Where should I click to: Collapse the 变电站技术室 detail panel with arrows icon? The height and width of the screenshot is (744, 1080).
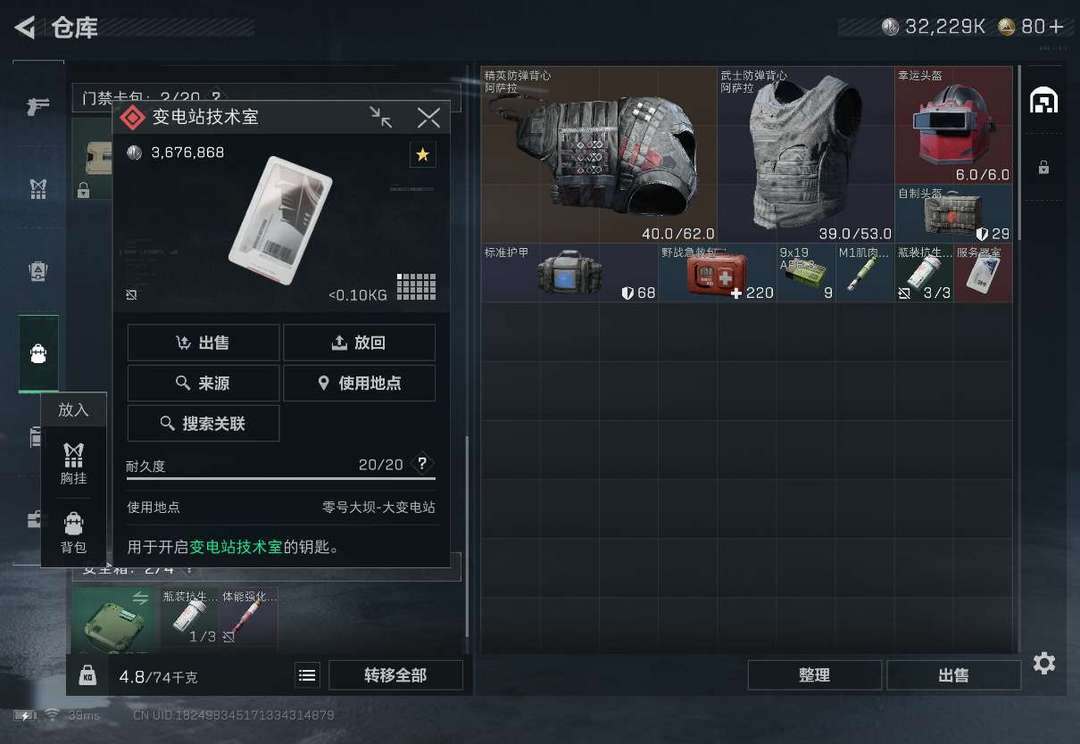[380, 117]
